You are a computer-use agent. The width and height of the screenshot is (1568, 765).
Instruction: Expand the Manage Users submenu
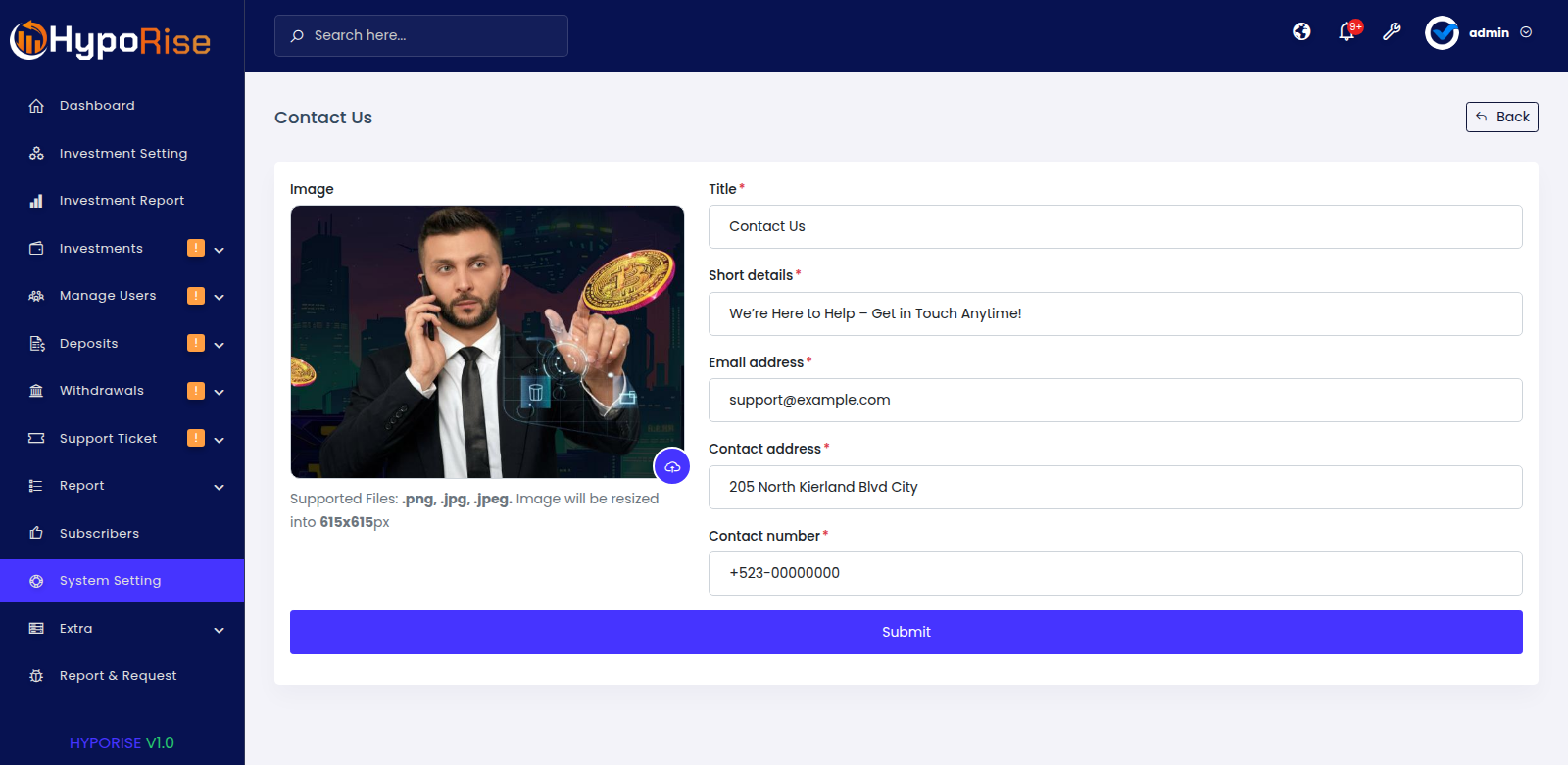(x=220, y=297)
